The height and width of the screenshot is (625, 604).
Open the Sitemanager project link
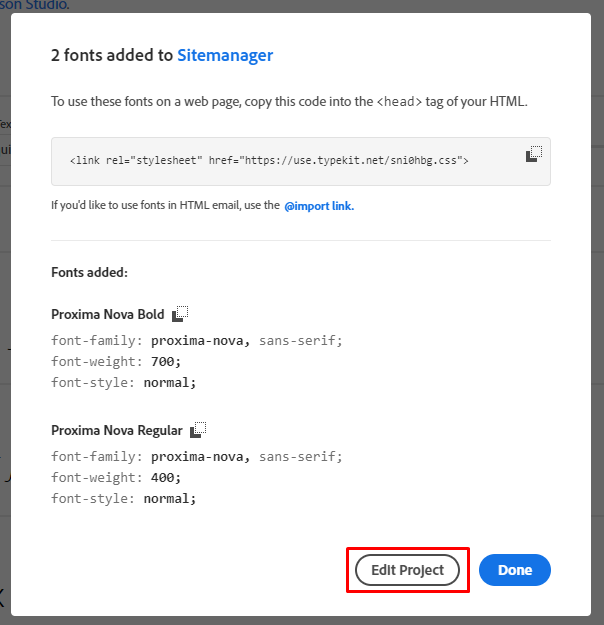[x=225, y=55]
